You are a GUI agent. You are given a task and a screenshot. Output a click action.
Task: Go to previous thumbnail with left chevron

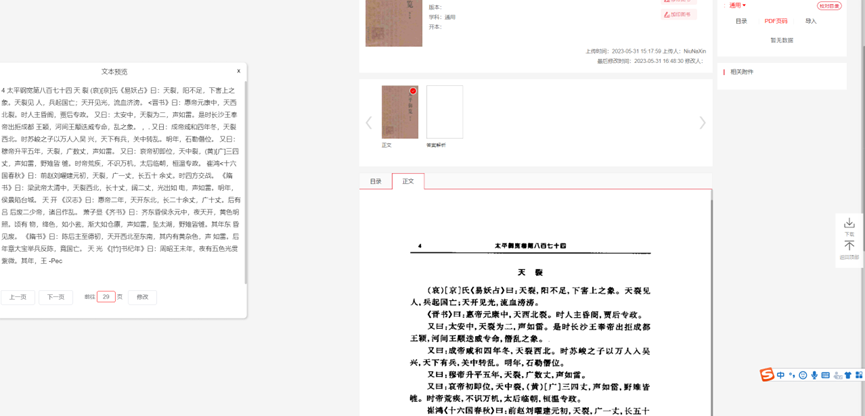point(368,123)
